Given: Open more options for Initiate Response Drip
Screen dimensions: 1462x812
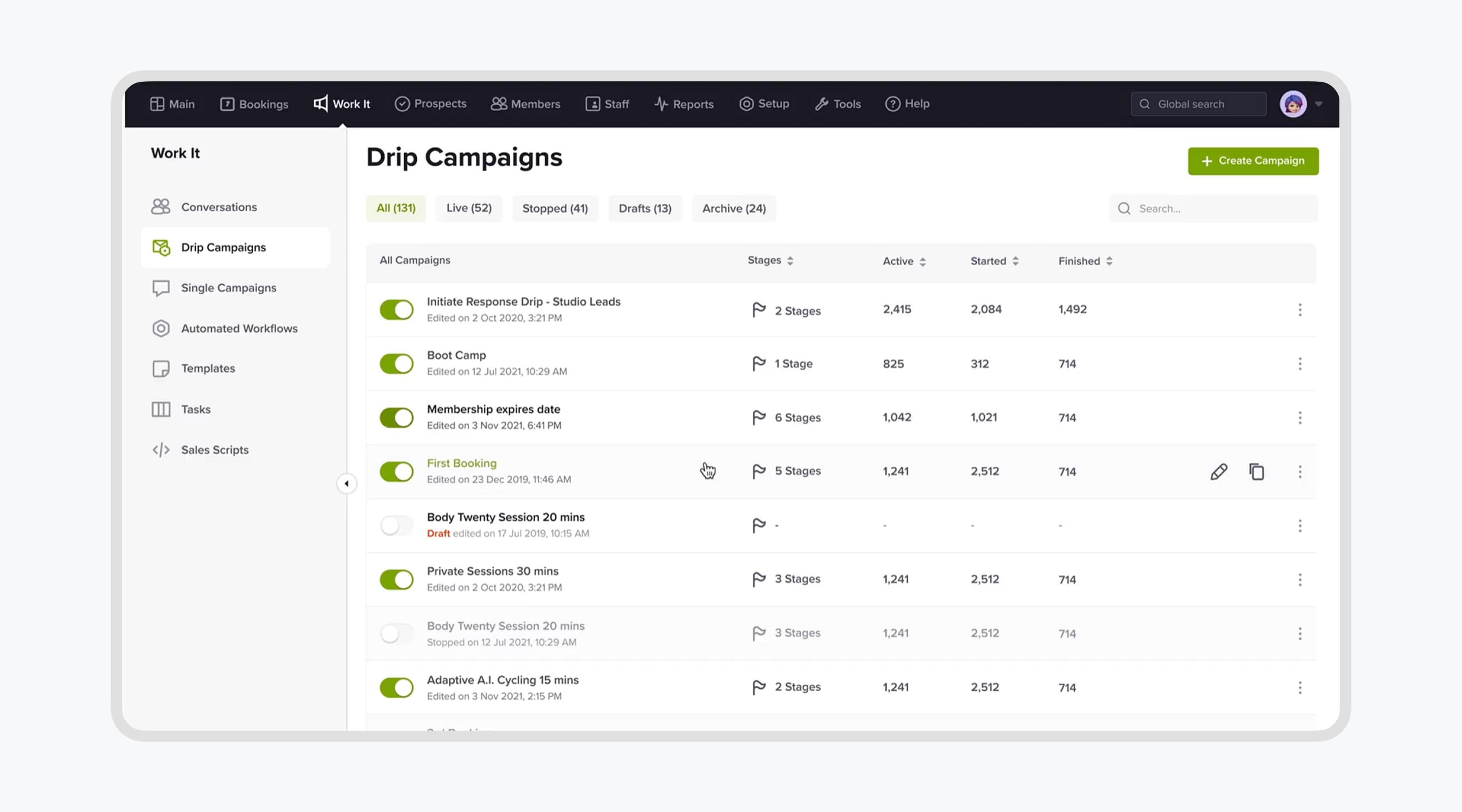Looking at the screenshot, I should point(1300,310).
